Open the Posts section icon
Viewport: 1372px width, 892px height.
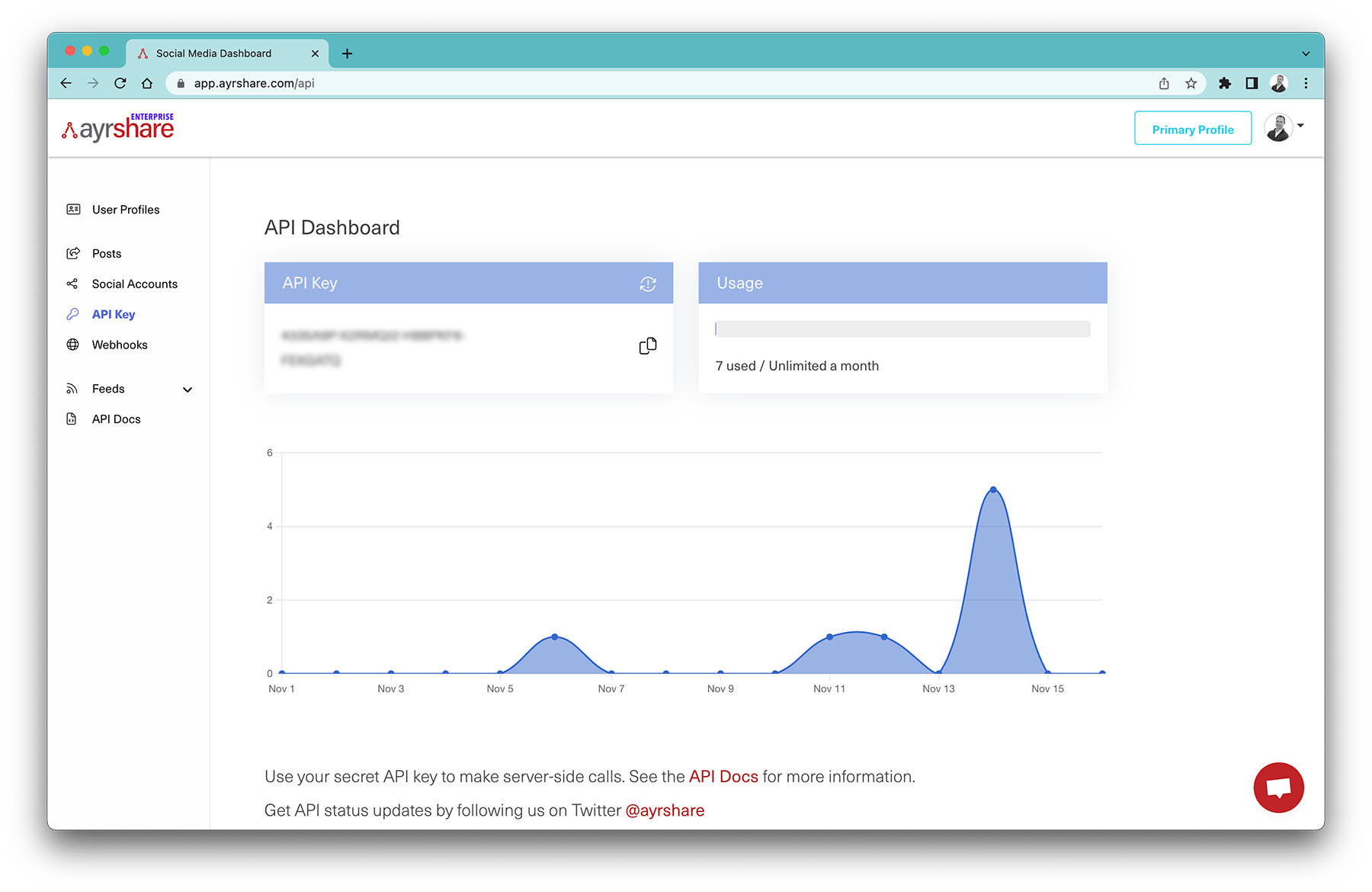pos(73,252)
